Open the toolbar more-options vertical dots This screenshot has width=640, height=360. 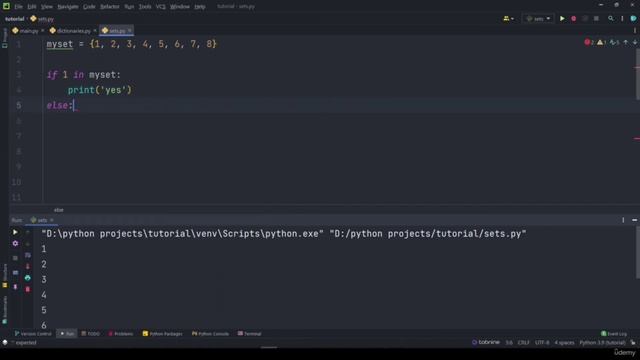click(x=622, y=18)
